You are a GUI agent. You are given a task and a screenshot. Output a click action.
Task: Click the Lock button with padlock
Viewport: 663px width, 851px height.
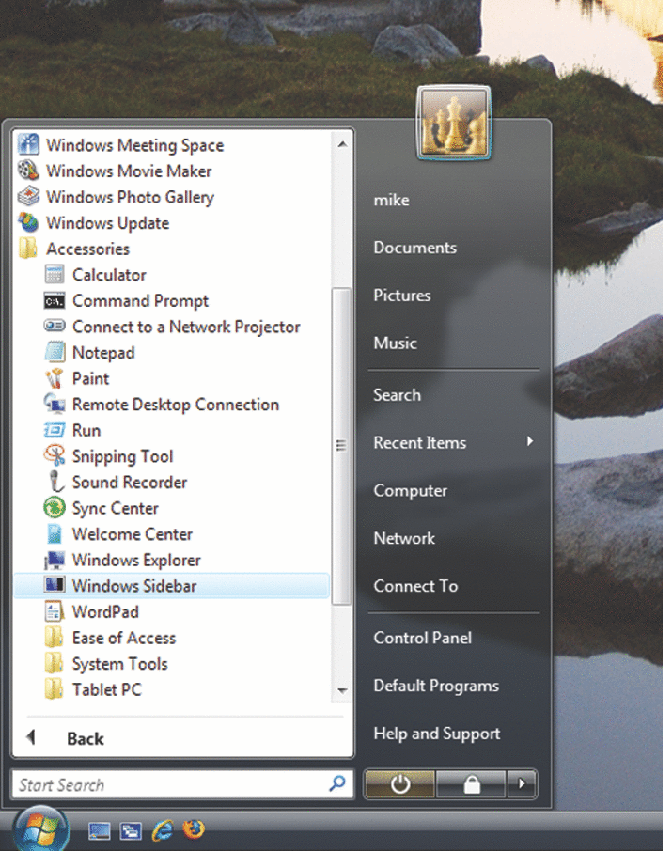472,785
